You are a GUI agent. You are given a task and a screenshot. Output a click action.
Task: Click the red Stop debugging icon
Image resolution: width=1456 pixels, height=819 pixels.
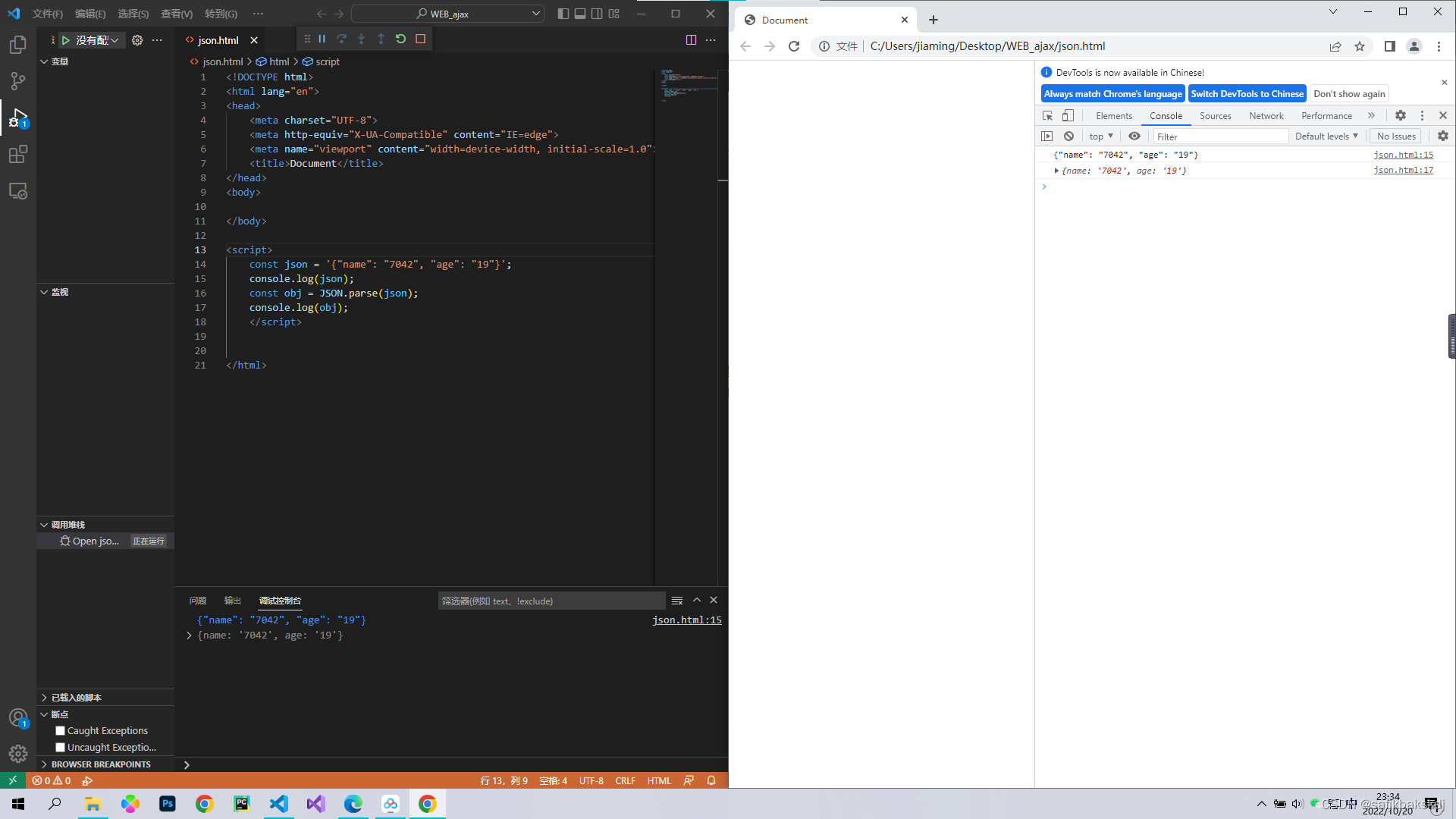420,39
